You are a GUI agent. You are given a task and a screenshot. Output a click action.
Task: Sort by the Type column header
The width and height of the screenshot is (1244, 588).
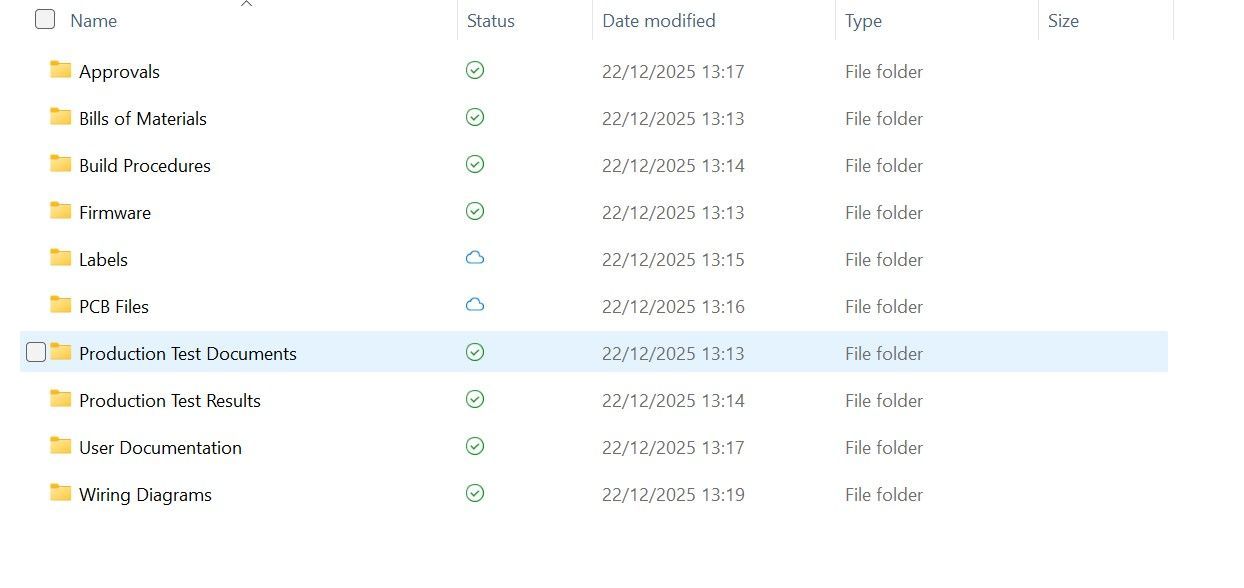tap(863, 20)
